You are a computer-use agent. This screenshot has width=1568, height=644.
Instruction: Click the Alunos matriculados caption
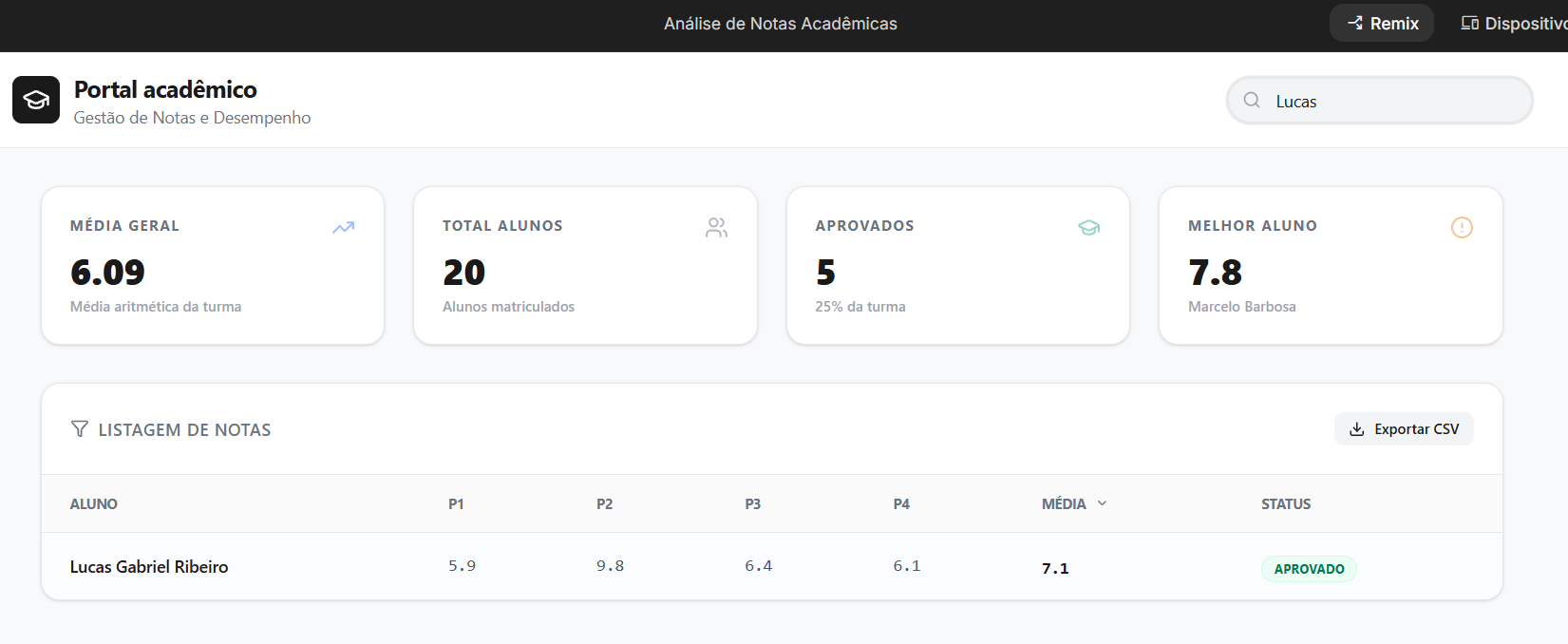point(509,307)
